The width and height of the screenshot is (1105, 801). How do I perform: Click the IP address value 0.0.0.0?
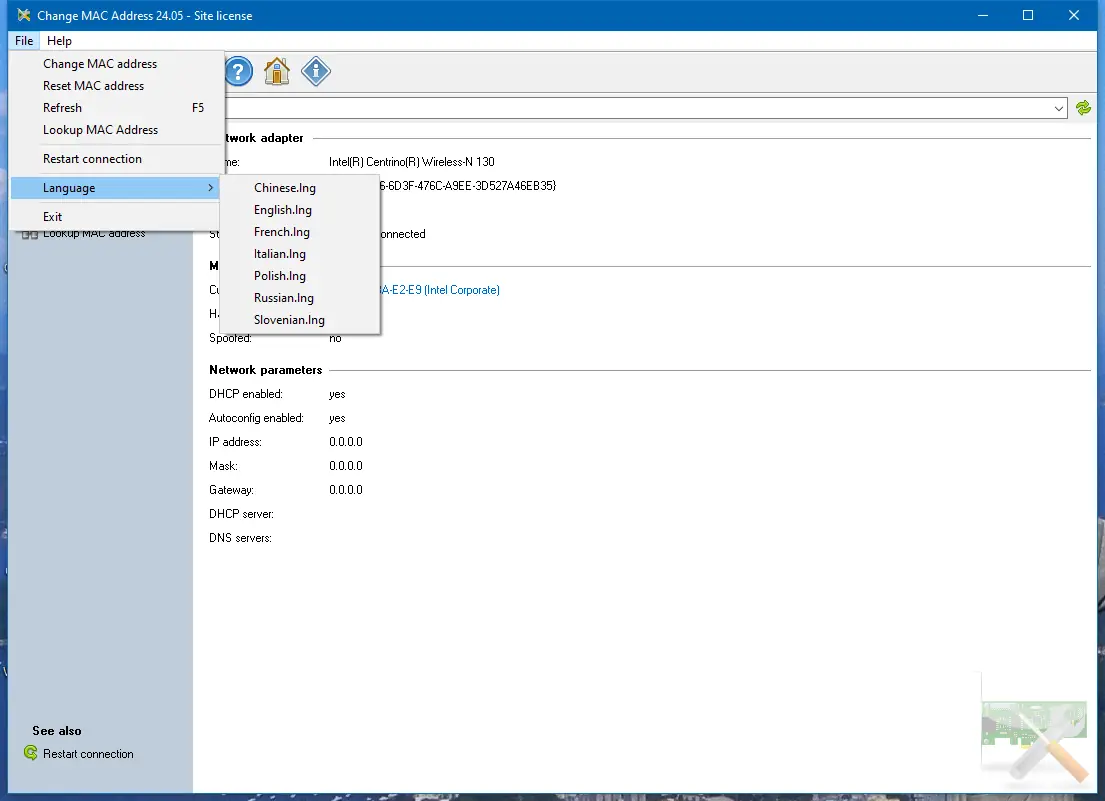tap(346, 442)
